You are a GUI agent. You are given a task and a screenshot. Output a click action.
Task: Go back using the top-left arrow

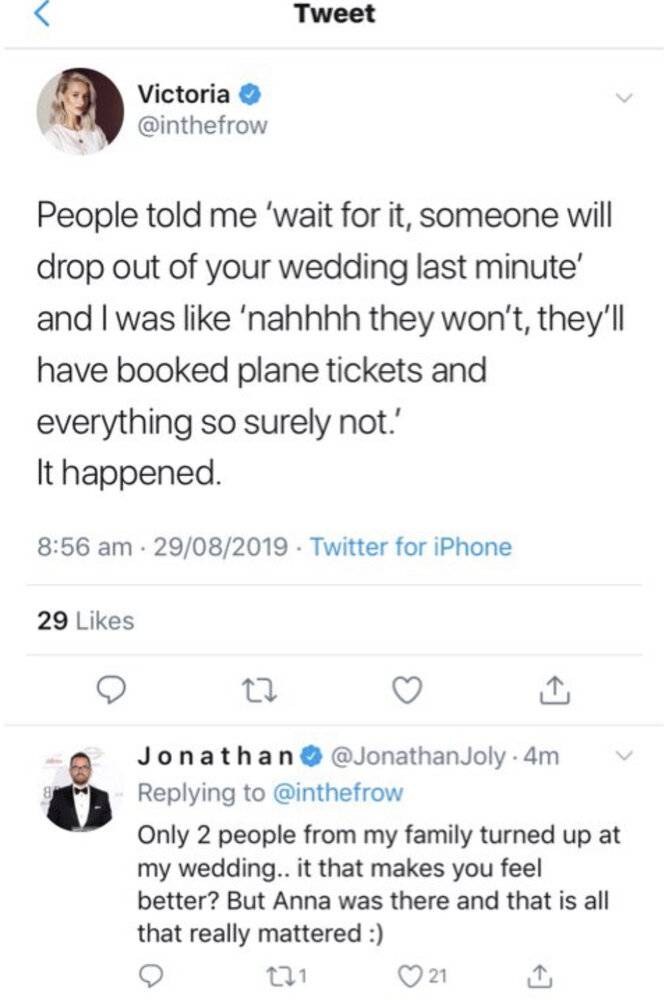tap(41, 14)
